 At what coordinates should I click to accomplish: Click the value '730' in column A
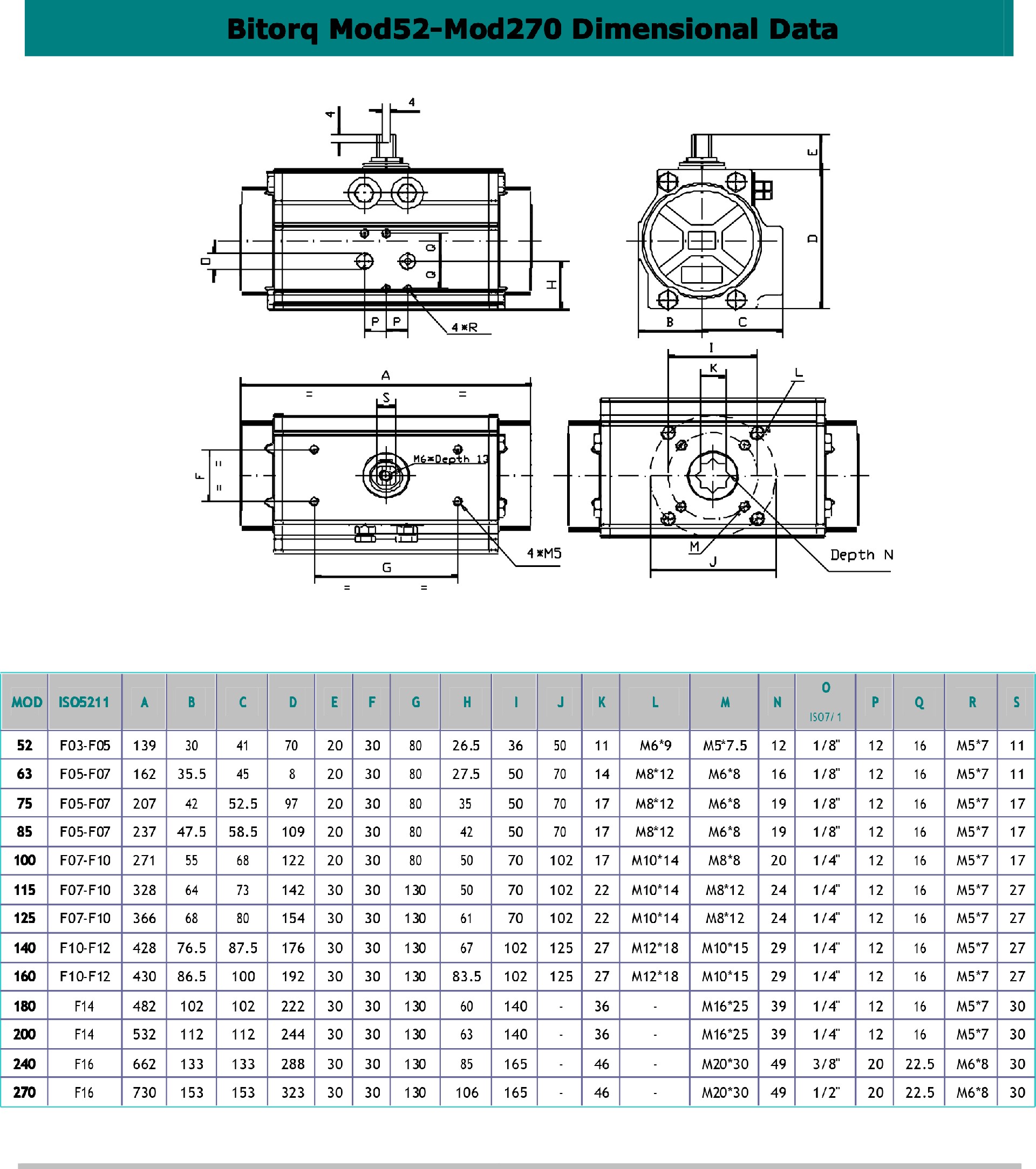144,1093
